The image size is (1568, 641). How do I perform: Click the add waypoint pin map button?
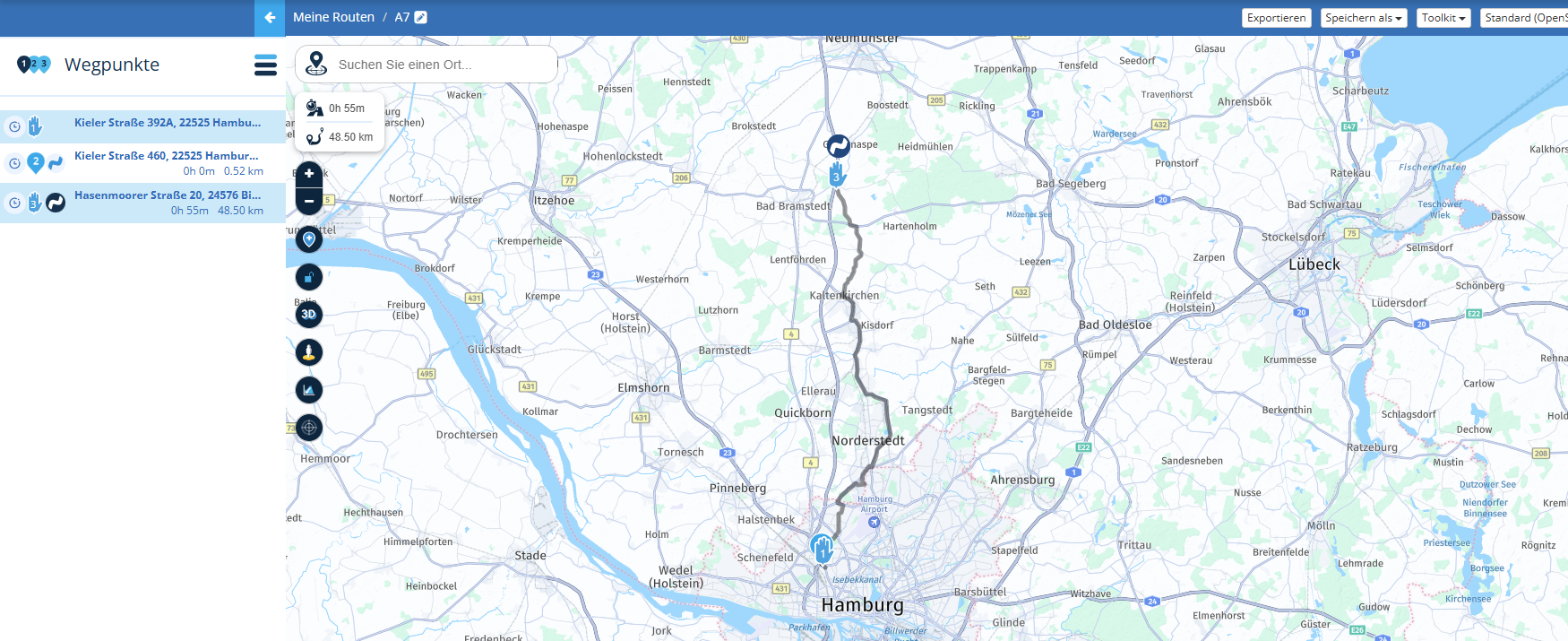point(309,239)
